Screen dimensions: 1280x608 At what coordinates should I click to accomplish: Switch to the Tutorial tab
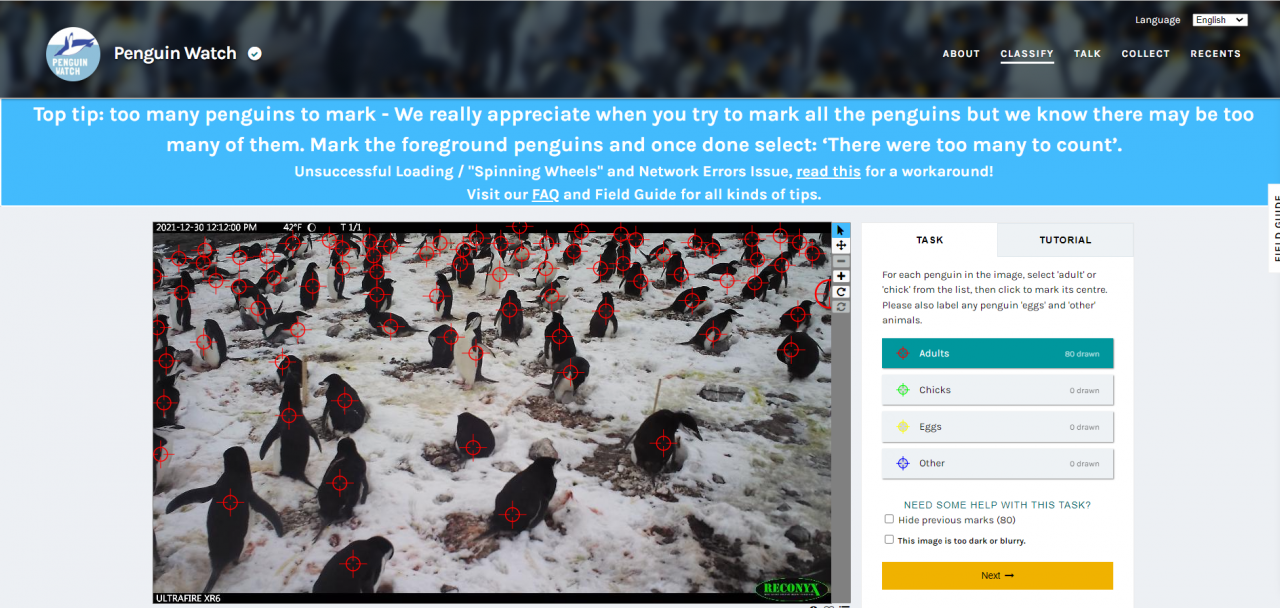(x=1065, y=240)
